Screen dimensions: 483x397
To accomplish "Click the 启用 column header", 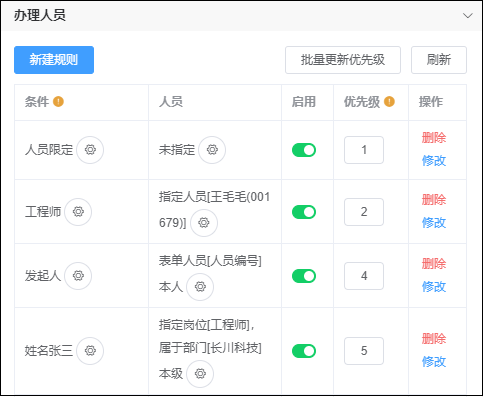I will (x=304, y=102).
